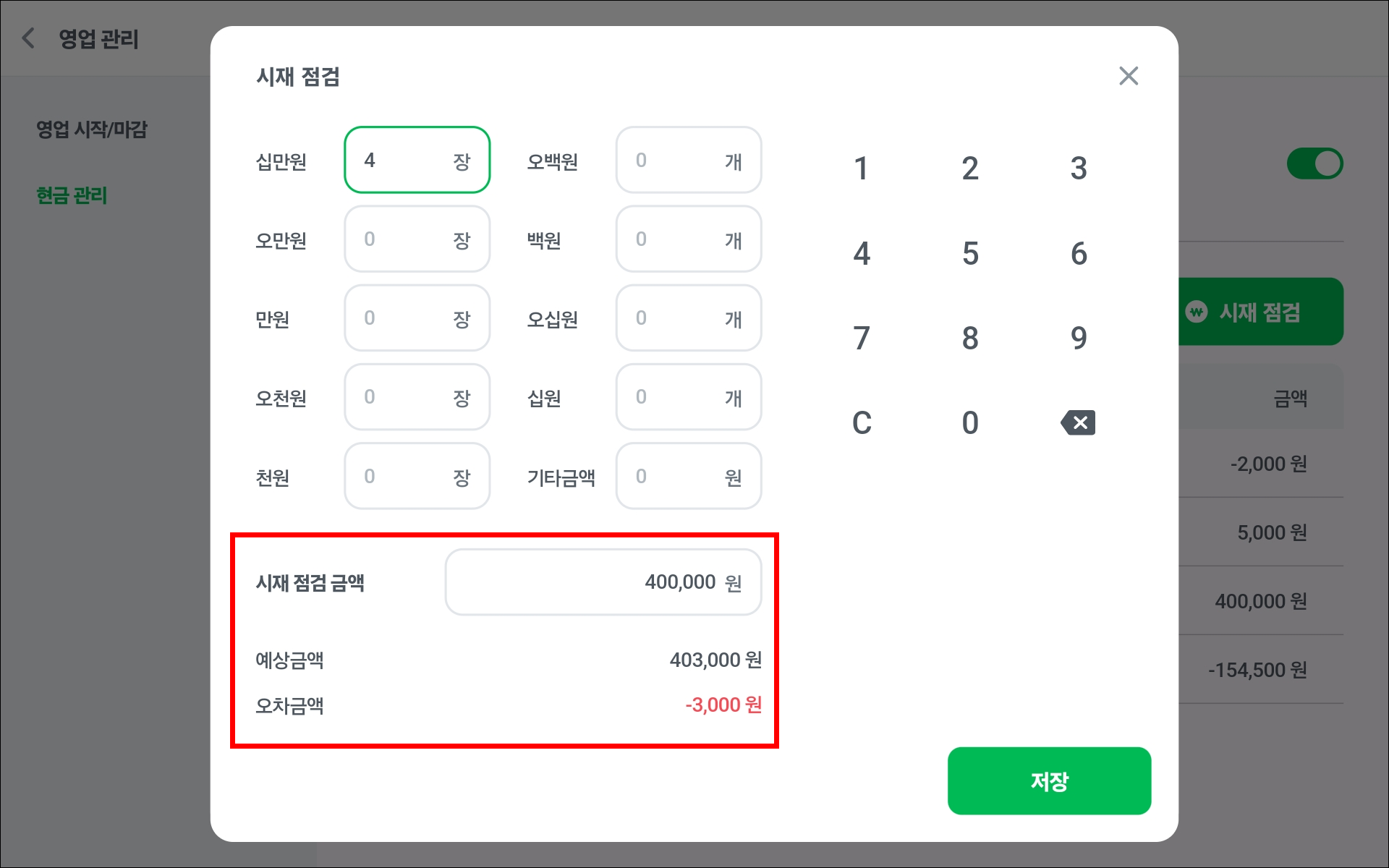This screenshot has height=868, width=1389.
Task: Click the backspace delete key icon
Action: pyautogui.click(x=1078, y=422)
